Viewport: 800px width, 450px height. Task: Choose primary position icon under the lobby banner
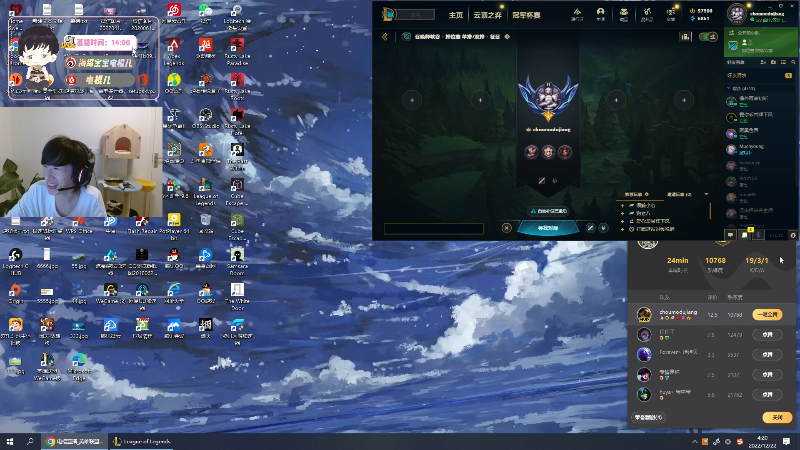pyautogui.click(x=542, y=181)
